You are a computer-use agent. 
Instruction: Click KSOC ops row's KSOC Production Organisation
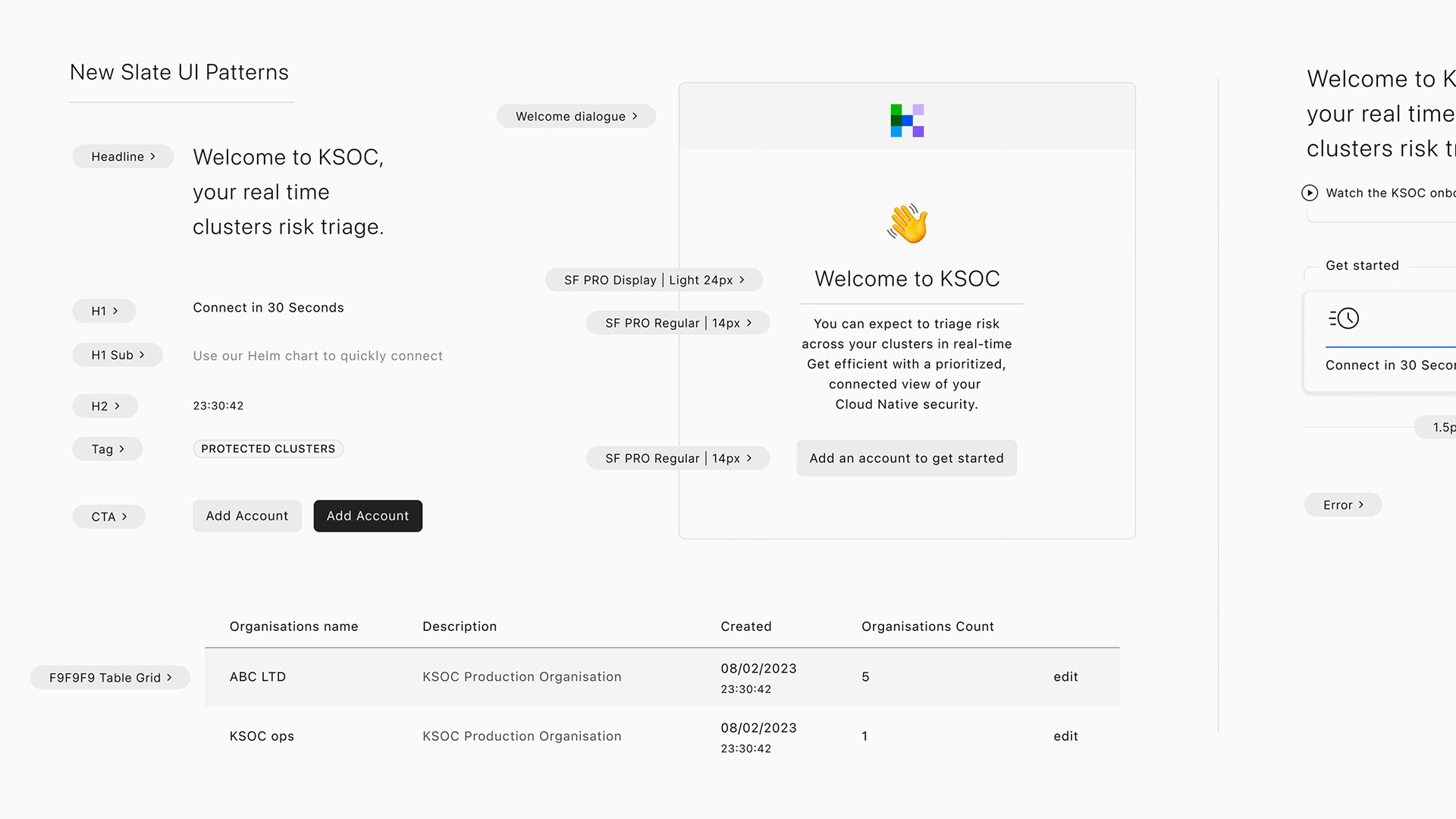[522, 736]
